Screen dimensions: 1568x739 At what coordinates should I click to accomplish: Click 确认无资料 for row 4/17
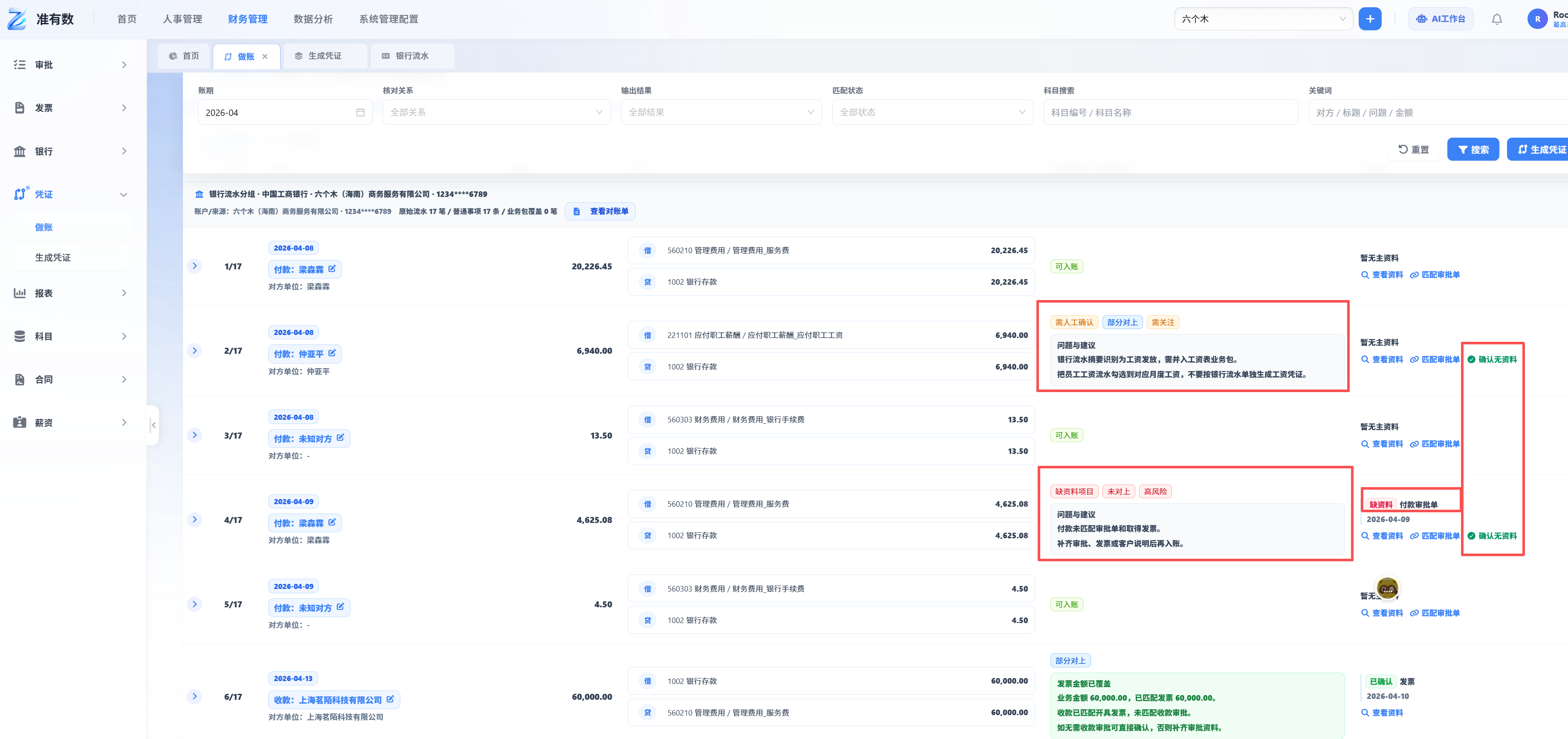click(1492, 536)
